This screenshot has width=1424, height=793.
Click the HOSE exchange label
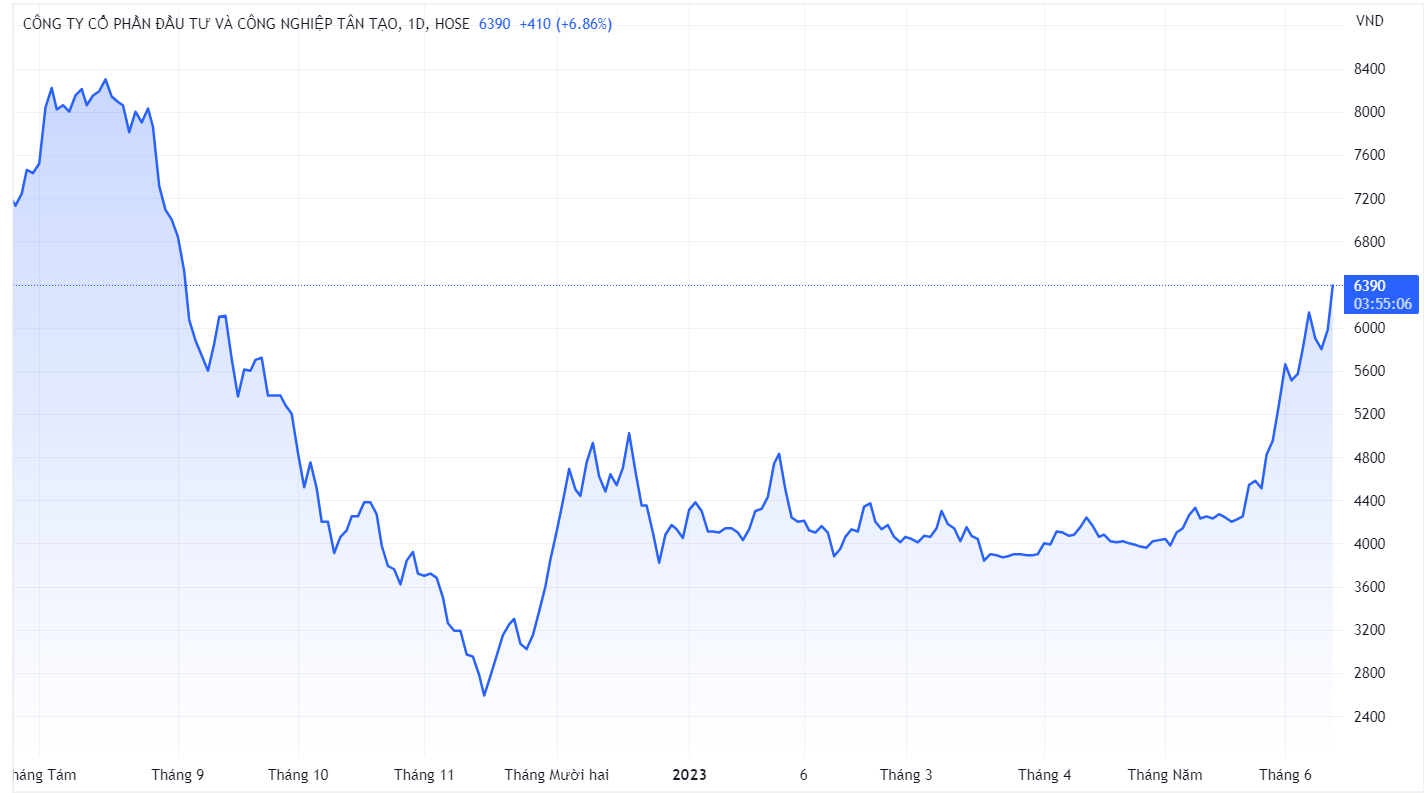451,24
